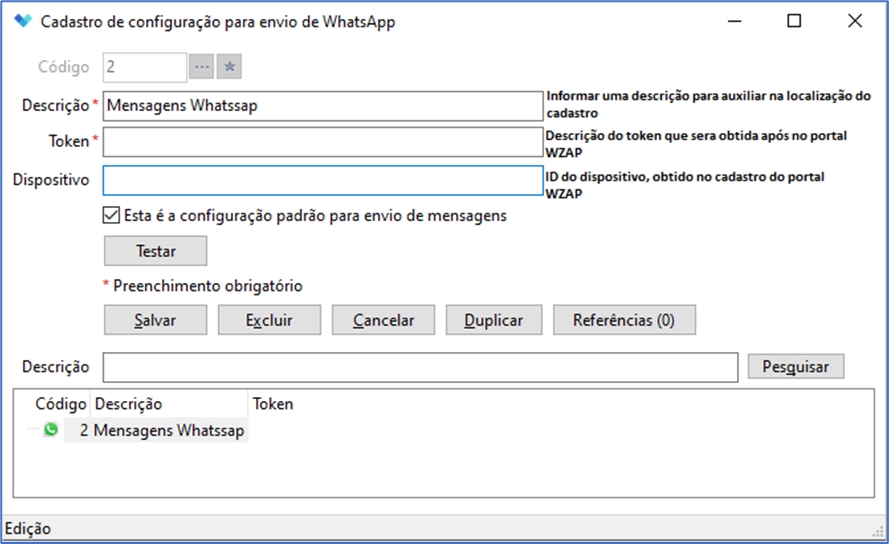Click the Testar button

[x=155, y=251]
